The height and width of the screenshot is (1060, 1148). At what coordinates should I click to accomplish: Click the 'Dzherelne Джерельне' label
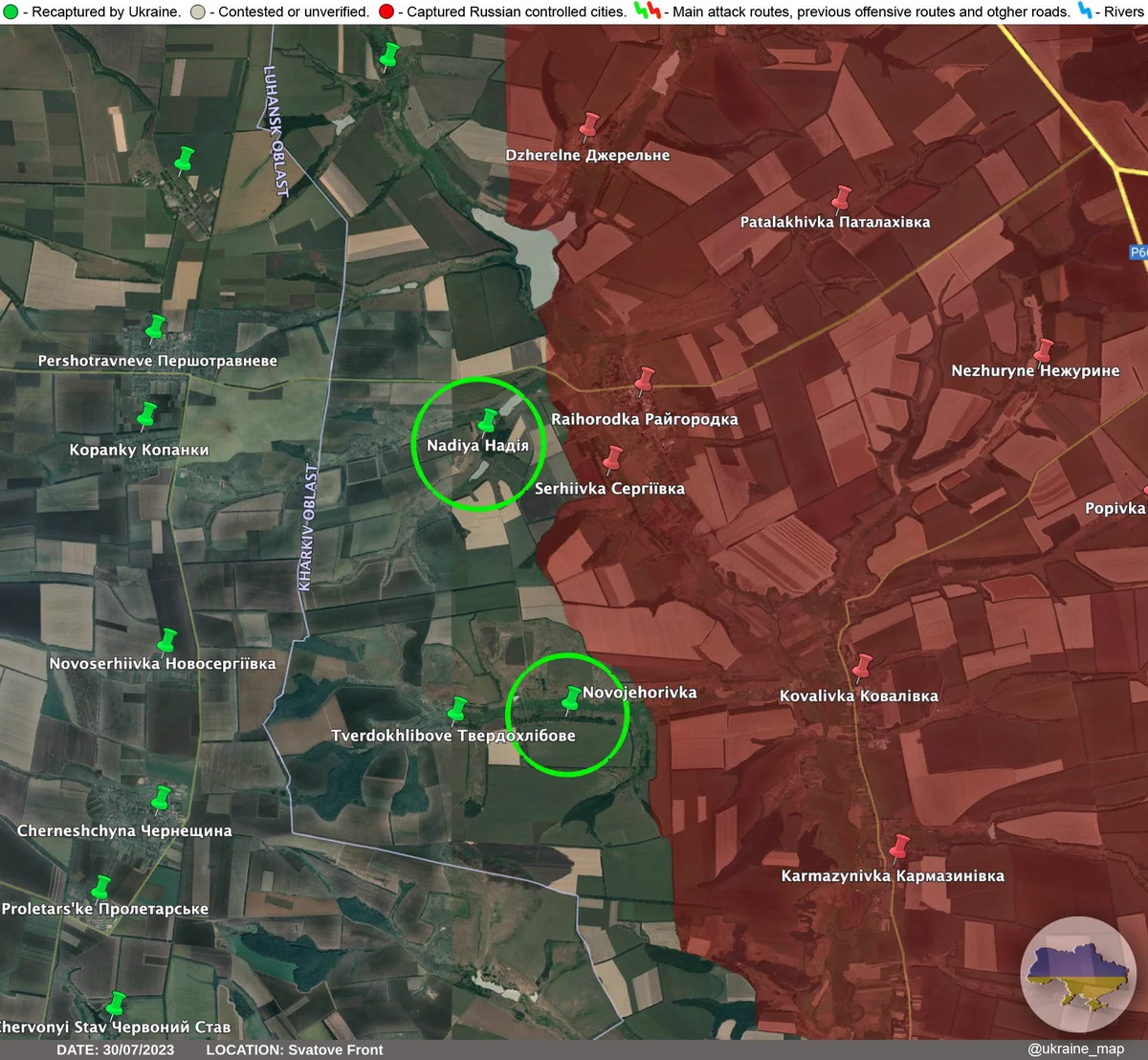tap(587, 155)
